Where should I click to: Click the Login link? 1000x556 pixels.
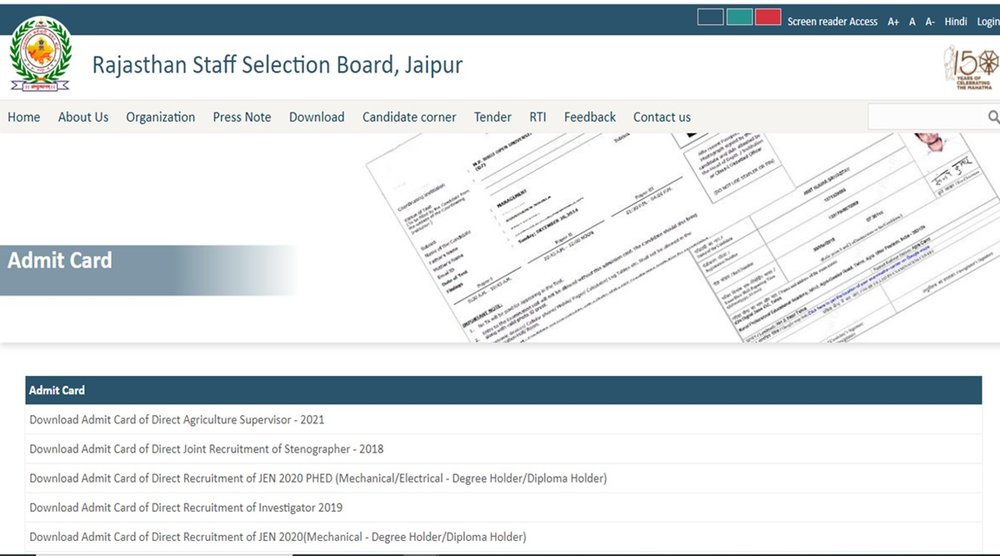tap(987, 21)
